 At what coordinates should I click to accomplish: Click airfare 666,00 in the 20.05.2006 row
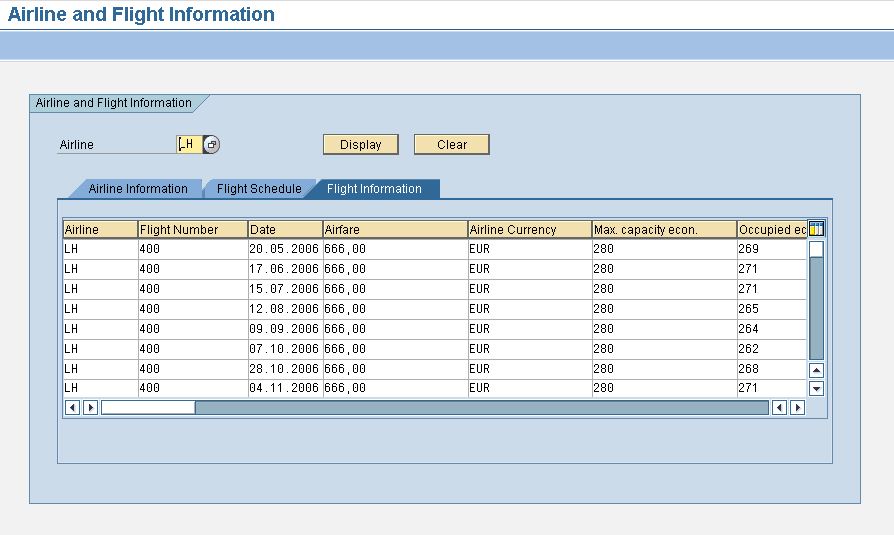[395, 249]
